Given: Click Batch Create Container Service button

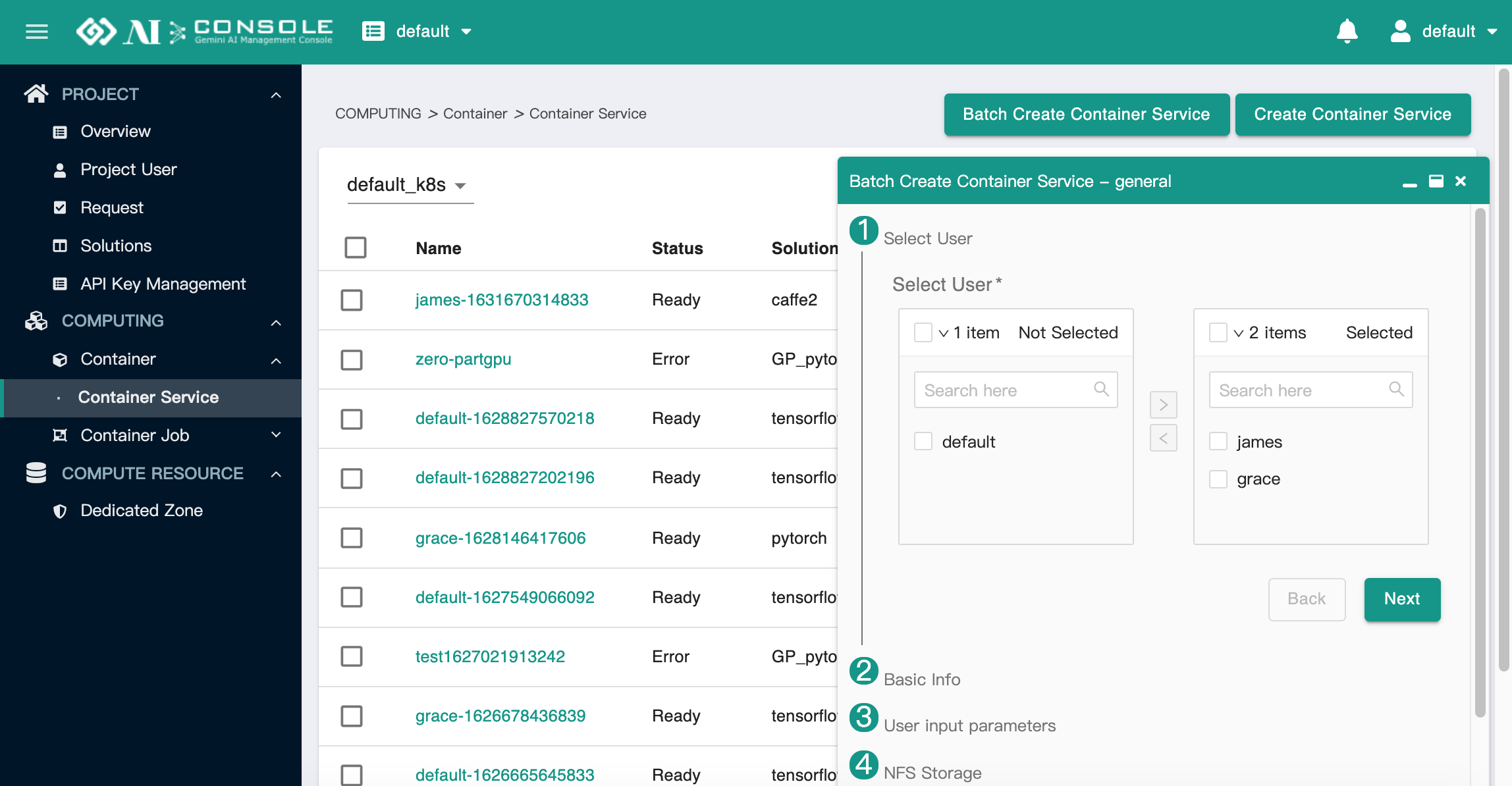Looking at the screenshot, I should [1087, 115].
